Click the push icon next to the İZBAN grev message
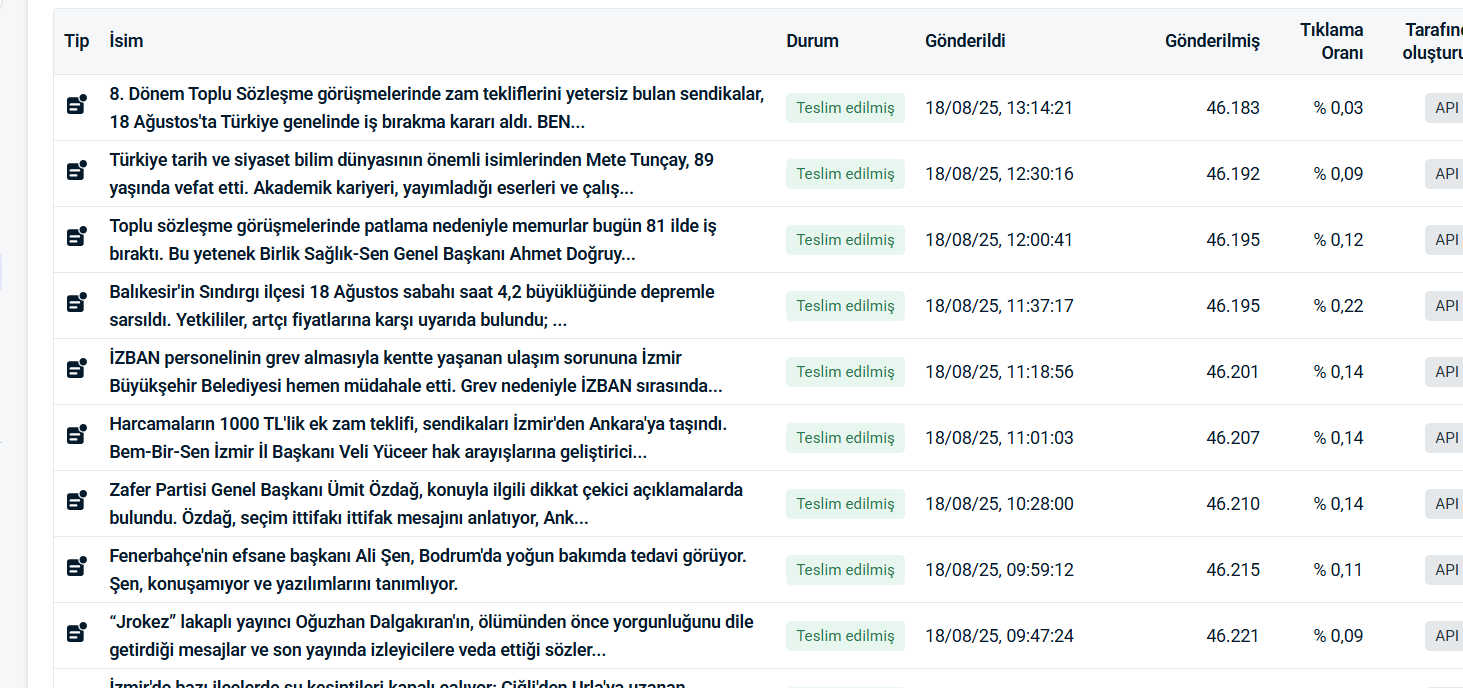Screen dimensions: 1463x688 pos(76,371)
